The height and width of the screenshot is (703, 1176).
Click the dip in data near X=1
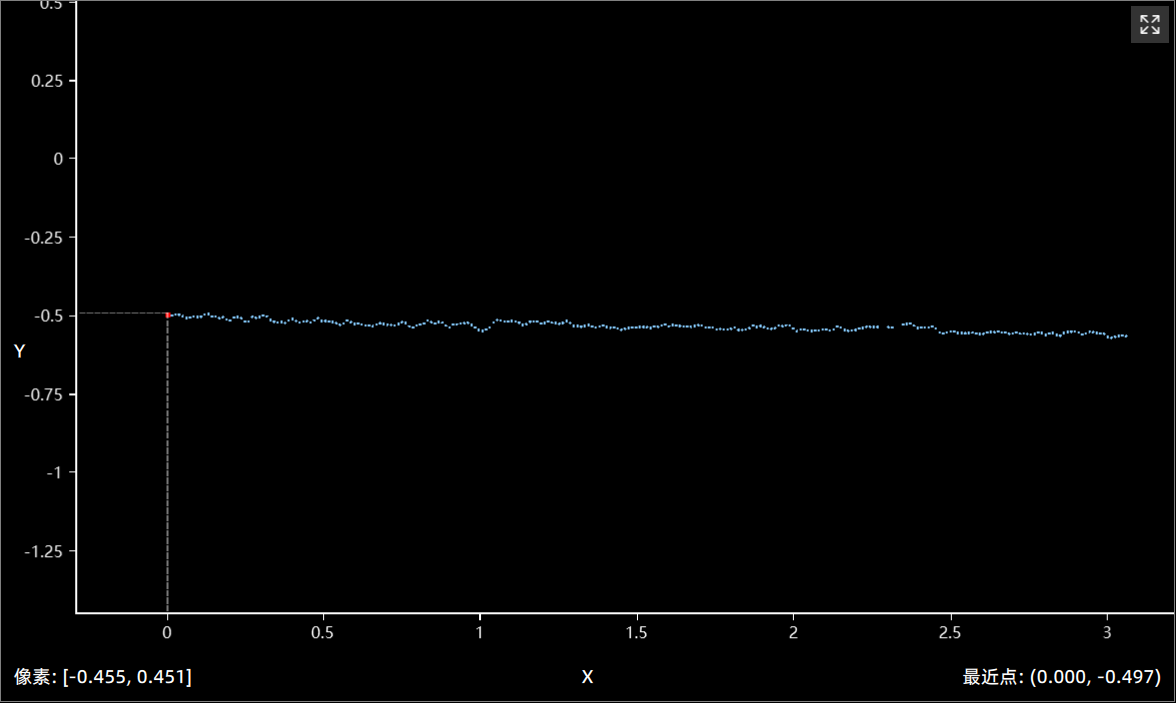tap(484, 330)
